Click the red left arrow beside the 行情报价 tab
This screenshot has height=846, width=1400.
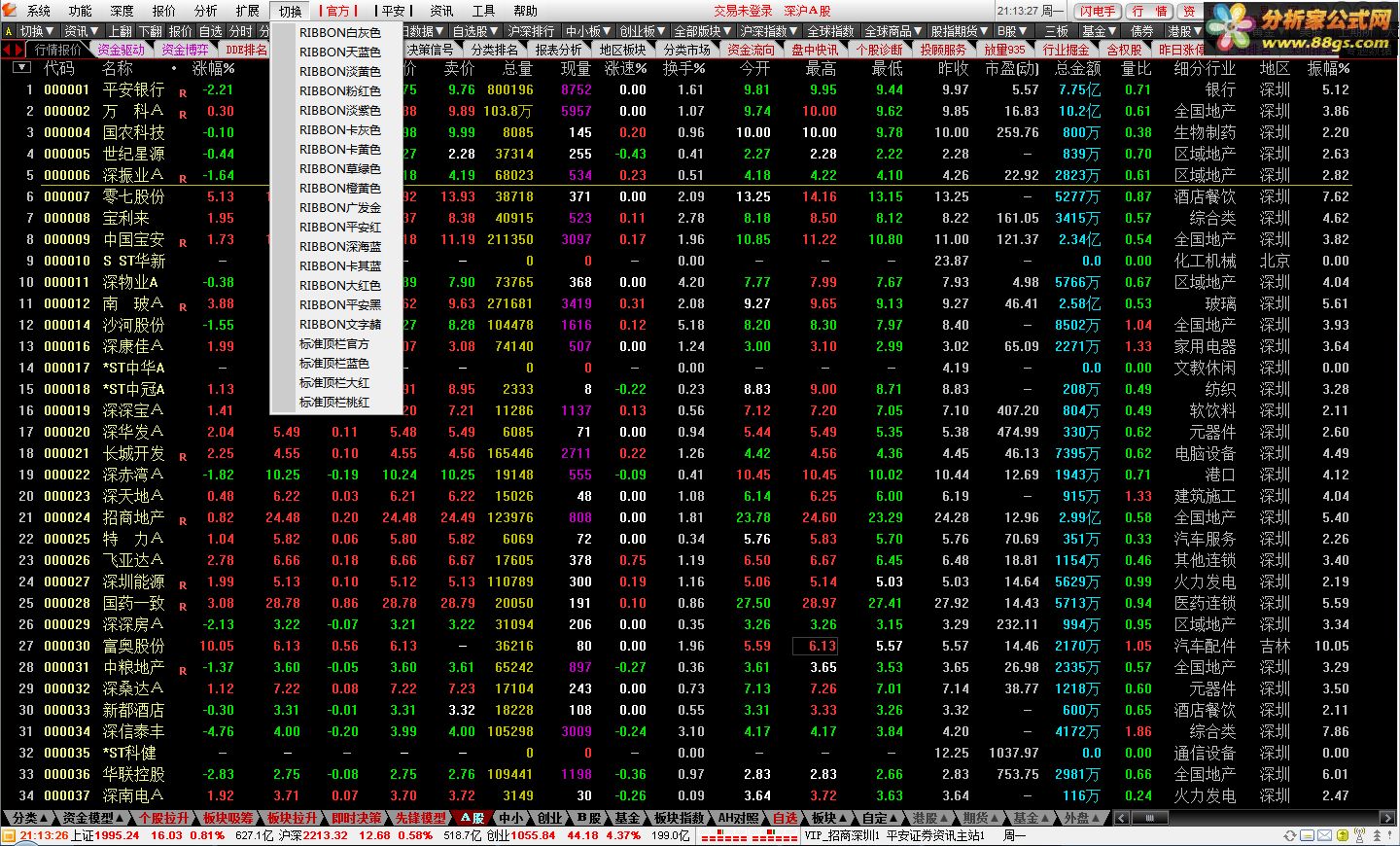point(9,50)
